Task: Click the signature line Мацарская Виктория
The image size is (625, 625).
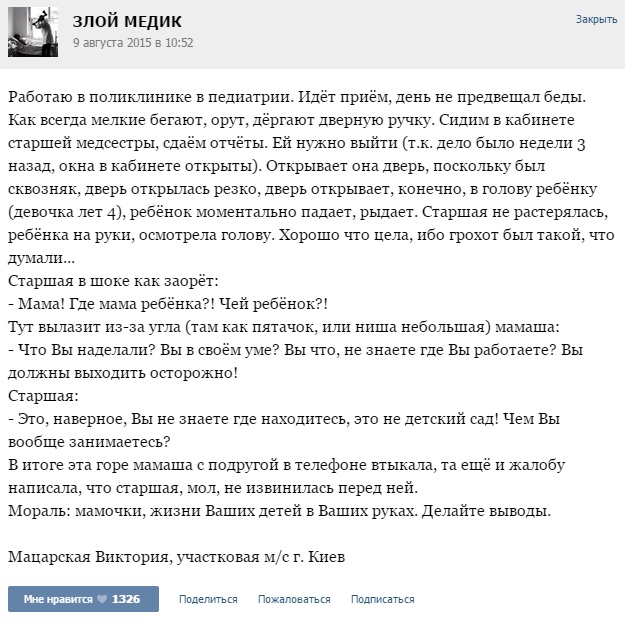Action: pos(177,556)
